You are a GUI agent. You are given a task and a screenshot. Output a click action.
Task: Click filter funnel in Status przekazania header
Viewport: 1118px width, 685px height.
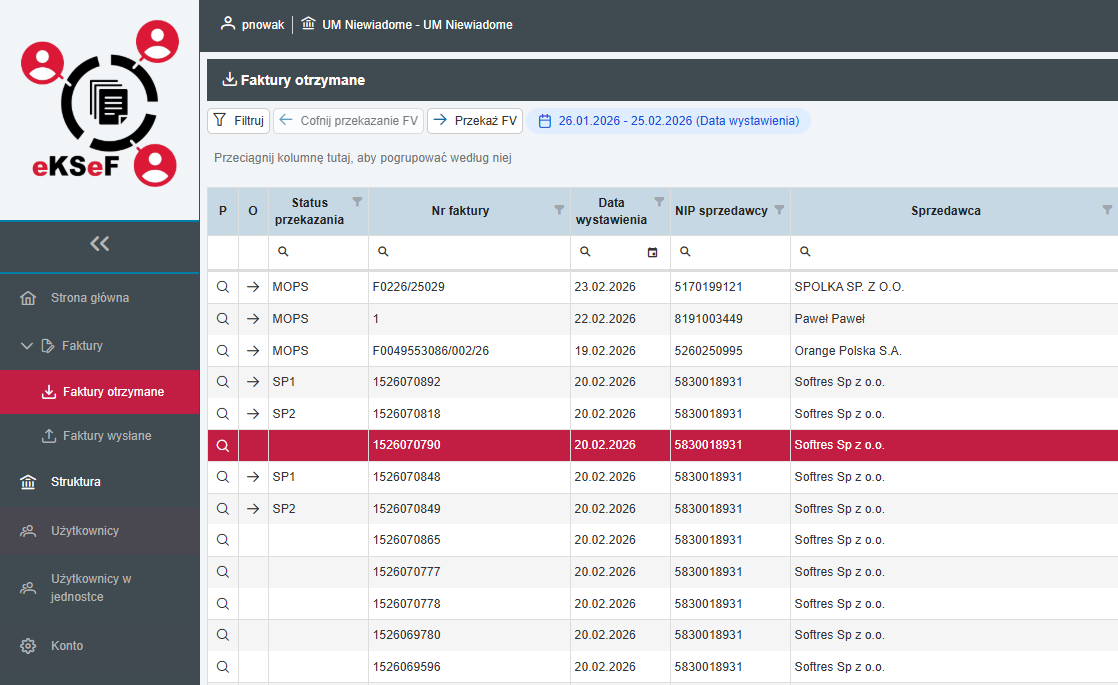pyautogui.click(x=357, y=202)
